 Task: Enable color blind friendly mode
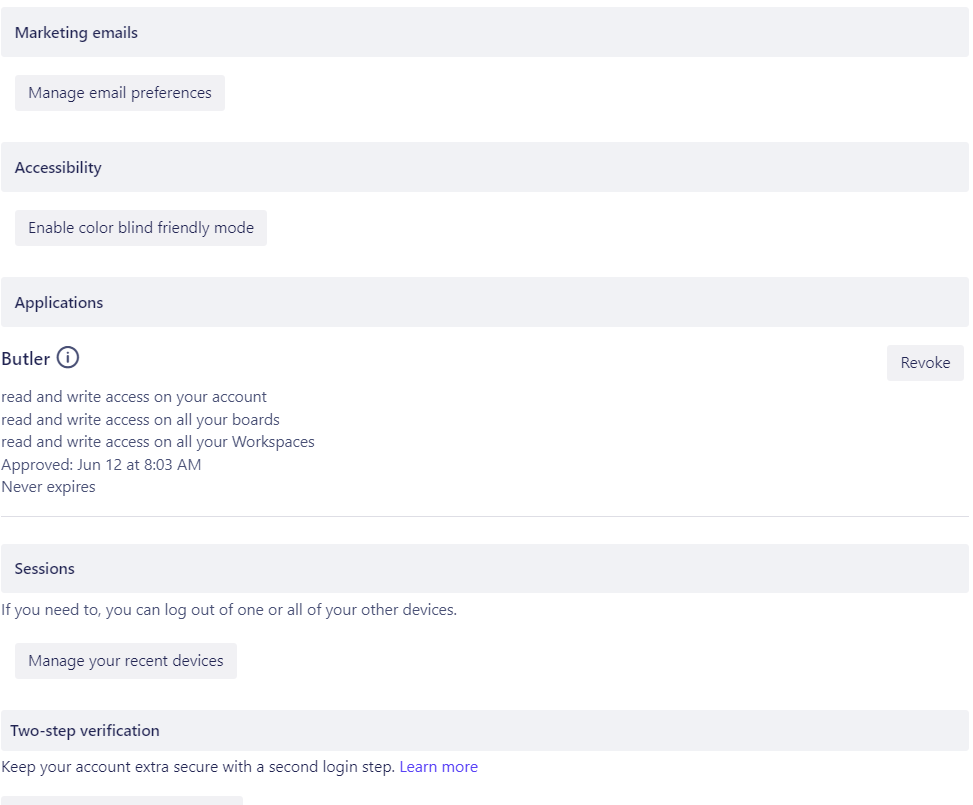pyautogui.click(x=140, y=227)
